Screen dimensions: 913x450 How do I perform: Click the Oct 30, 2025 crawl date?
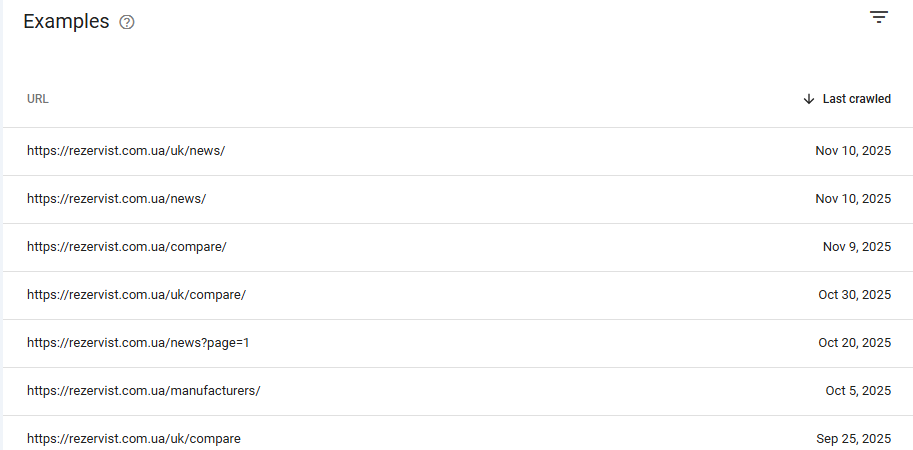pyautogui.click(x=854, y=295)
